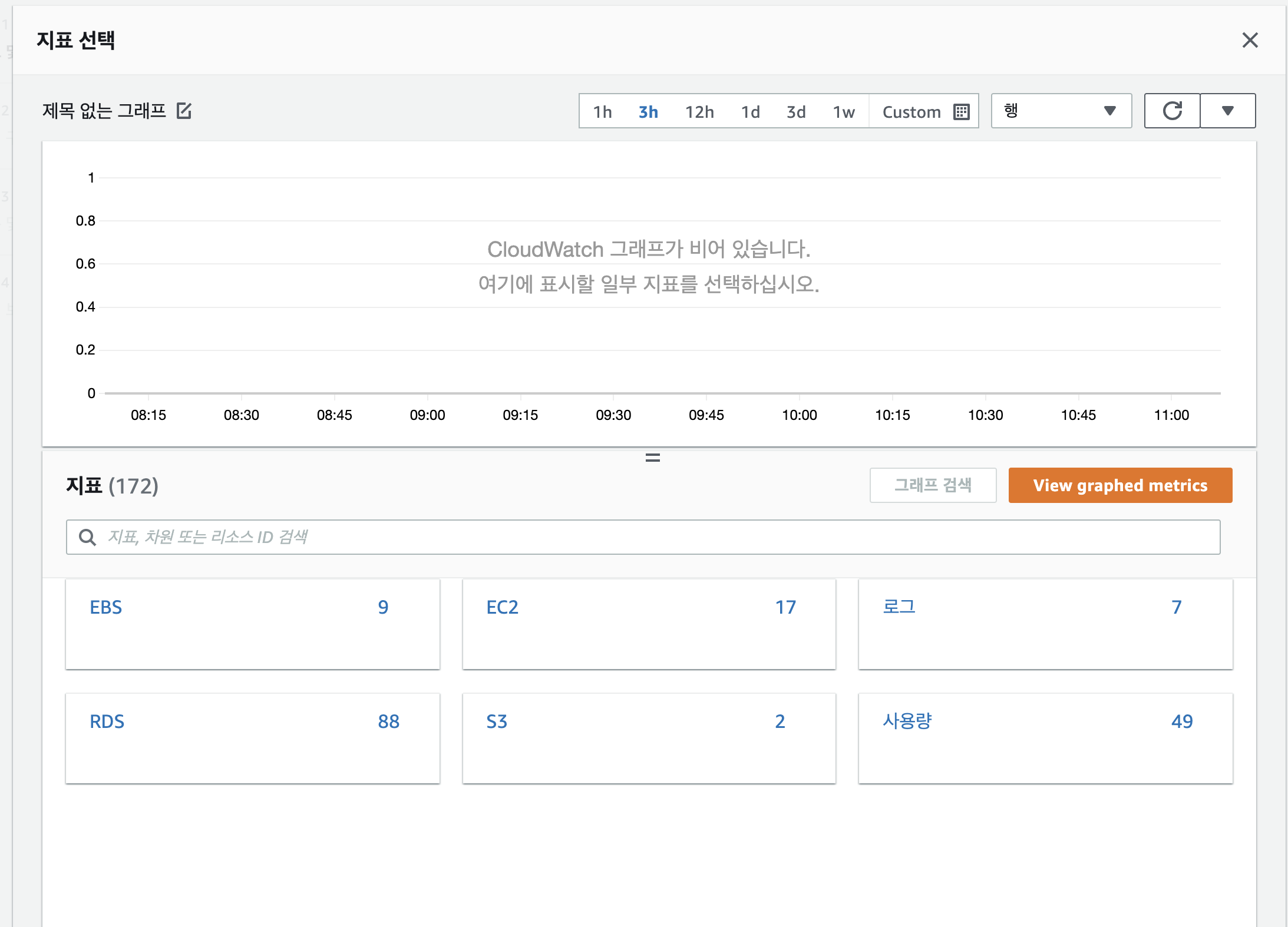1288x927 pixels.
Task: Open the Custom time range calendar icon
Action: (961, 111)
